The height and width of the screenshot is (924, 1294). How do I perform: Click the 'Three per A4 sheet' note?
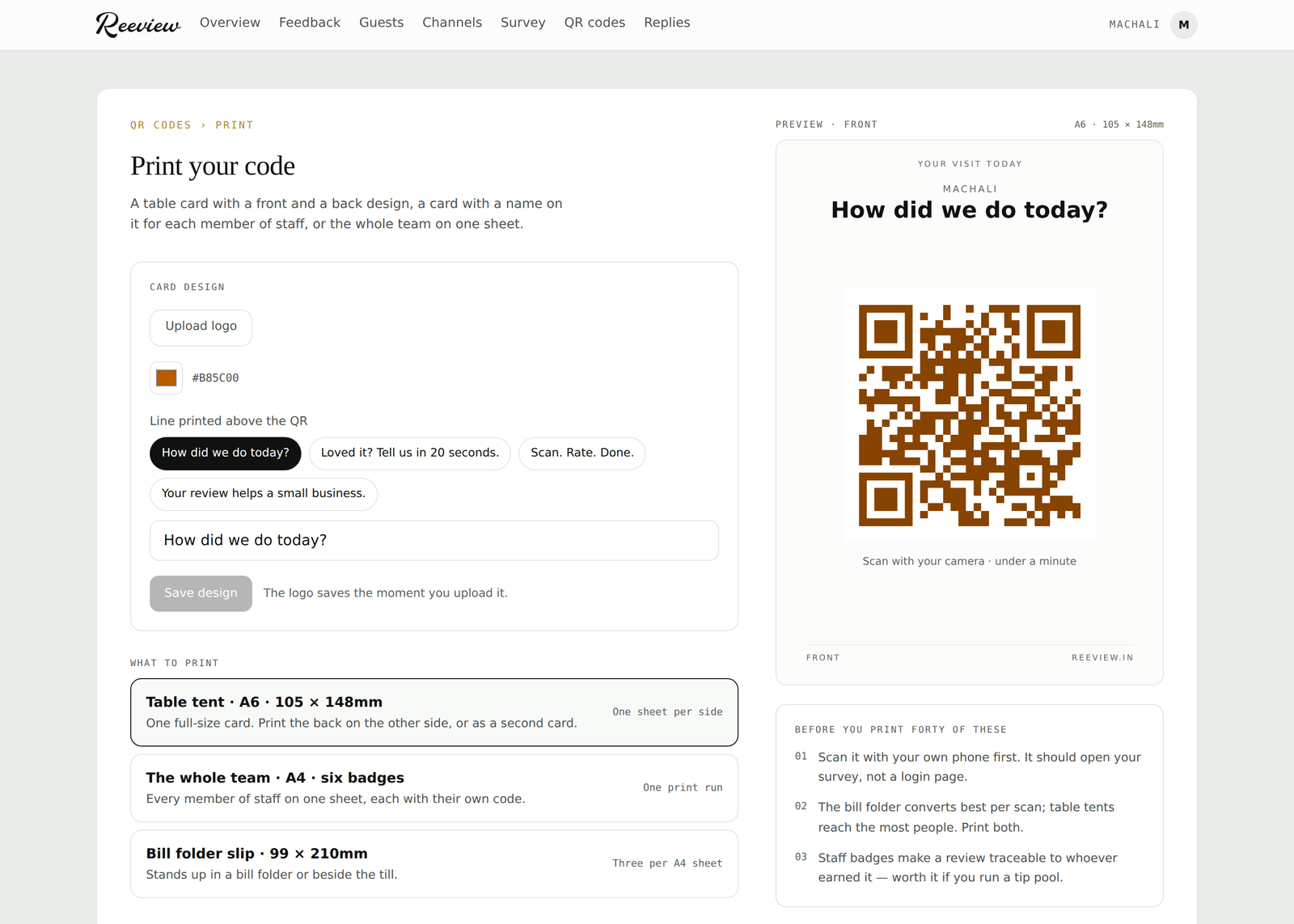[x=667, y=863]
